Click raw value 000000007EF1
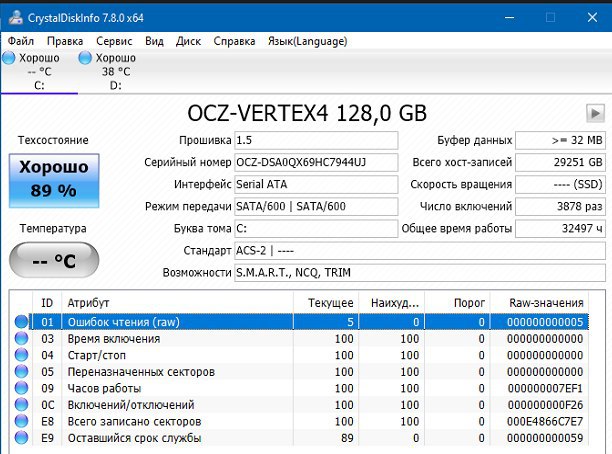 point(545,388)
